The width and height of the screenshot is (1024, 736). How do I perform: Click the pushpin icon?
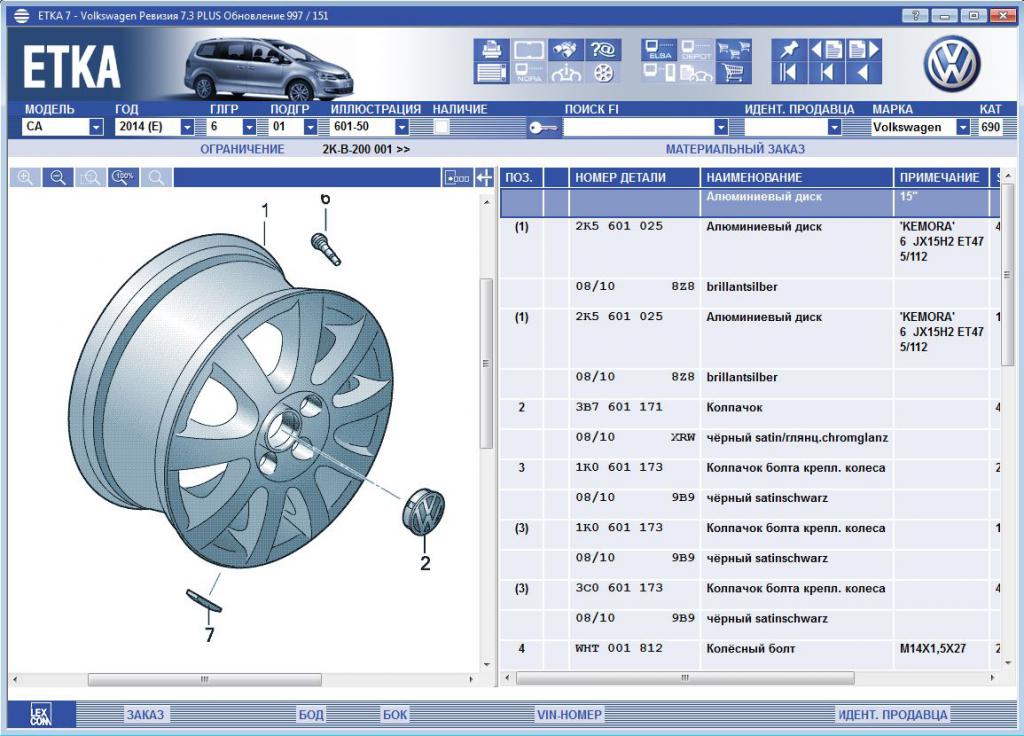pos(788,50)
